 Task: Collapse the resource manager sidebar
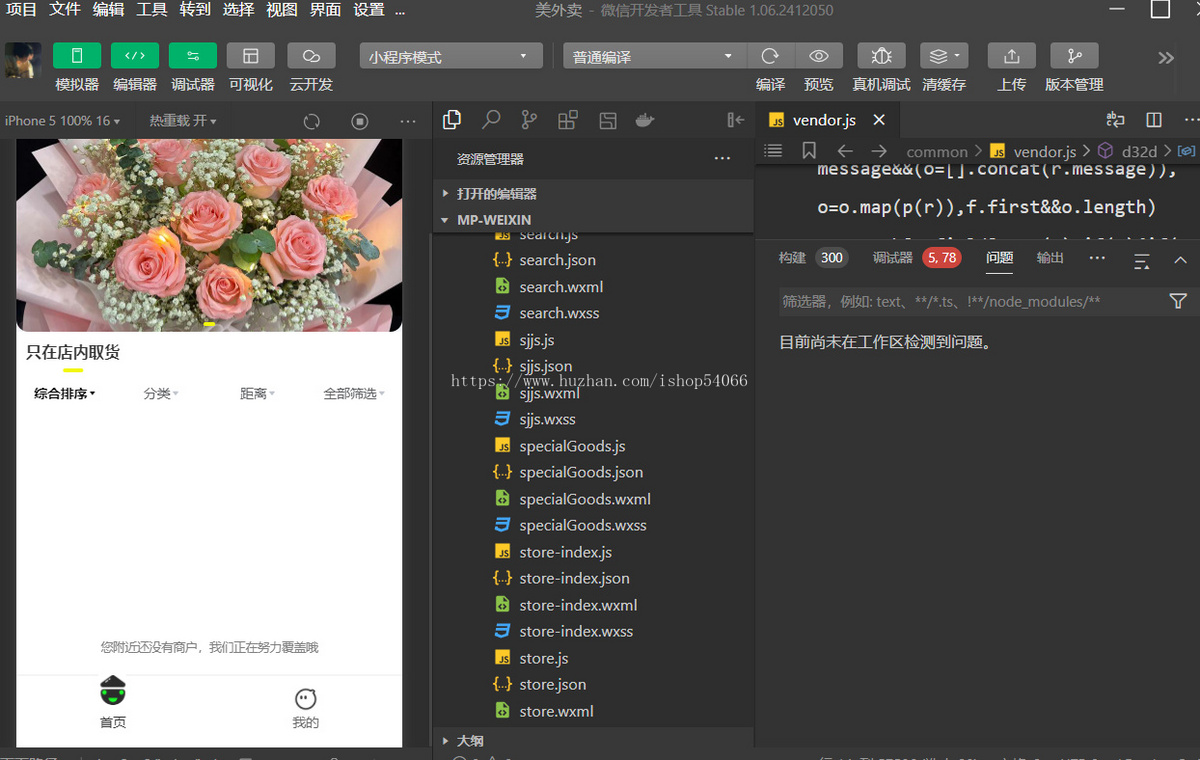(x=735, y=119)
